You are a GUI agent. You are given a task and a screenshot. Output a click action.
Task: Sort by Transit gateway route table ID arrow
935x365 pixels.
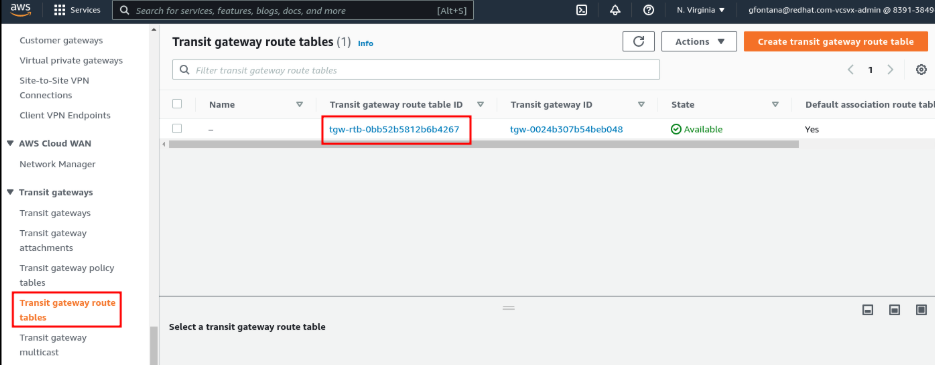tap(480, 104)
